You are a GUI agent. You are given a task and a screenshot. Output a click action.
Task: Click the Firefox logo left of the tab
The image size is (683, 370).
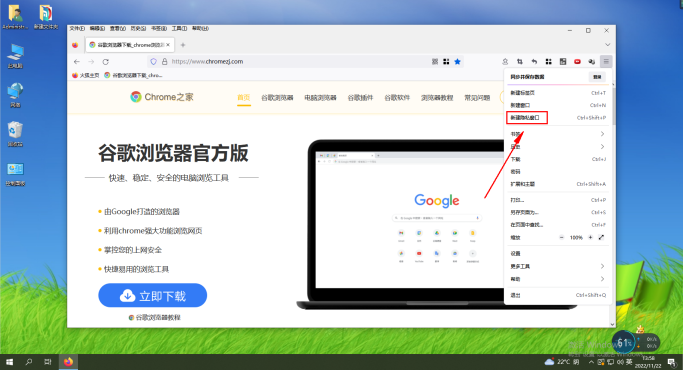click(x=75, y=45)
